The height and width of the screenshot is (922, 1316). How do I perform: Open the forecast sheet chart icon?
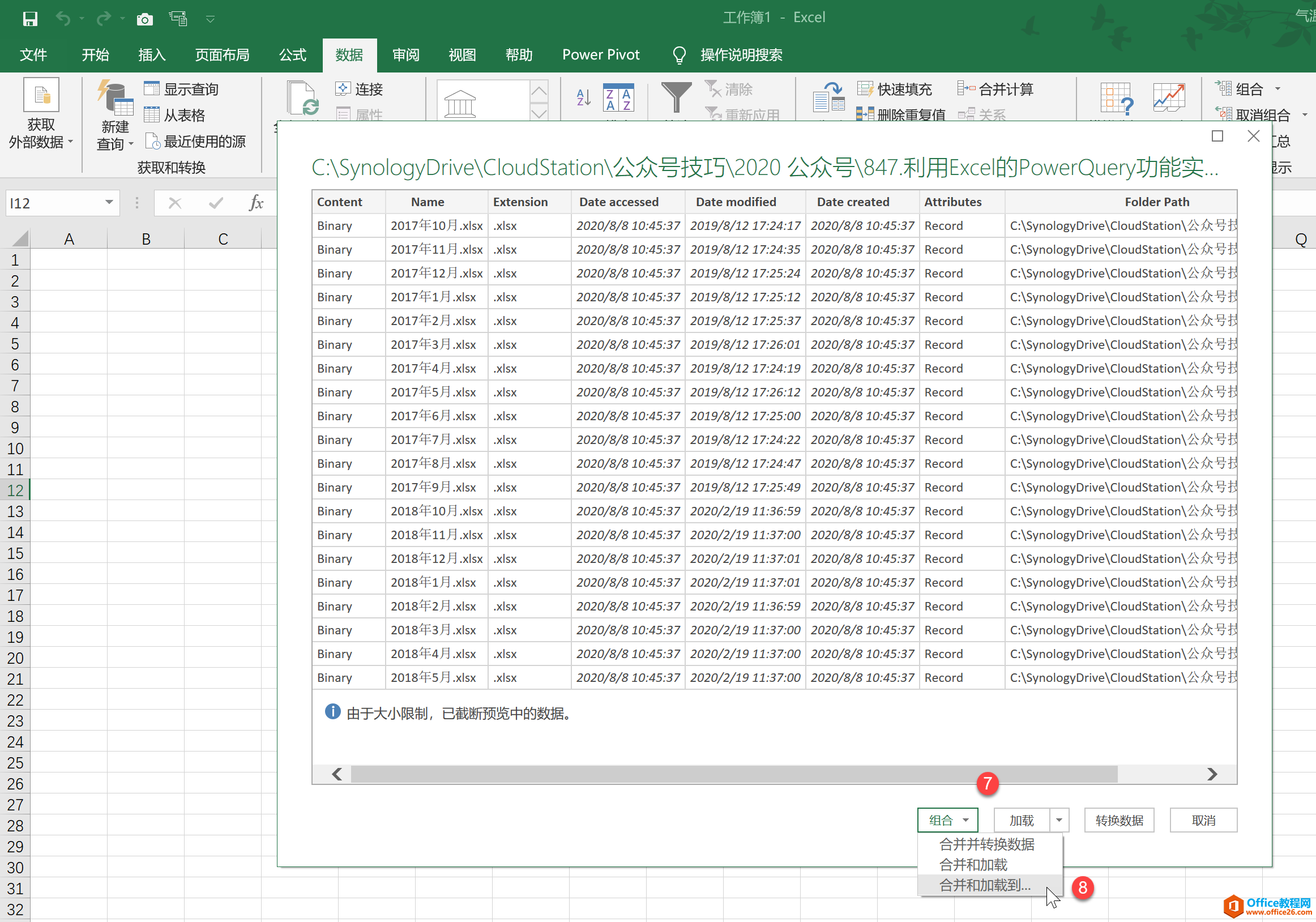pos(1169,97)
